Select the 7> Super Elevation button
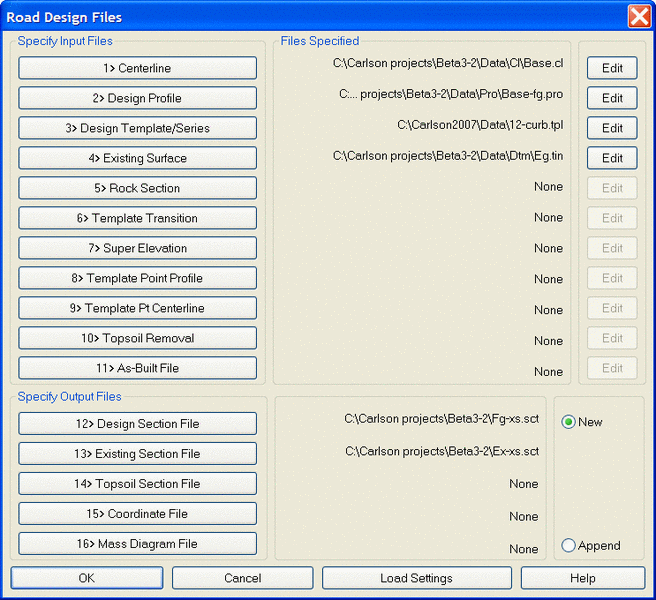Screen dimensions: 656x600 tap(137, 248)
